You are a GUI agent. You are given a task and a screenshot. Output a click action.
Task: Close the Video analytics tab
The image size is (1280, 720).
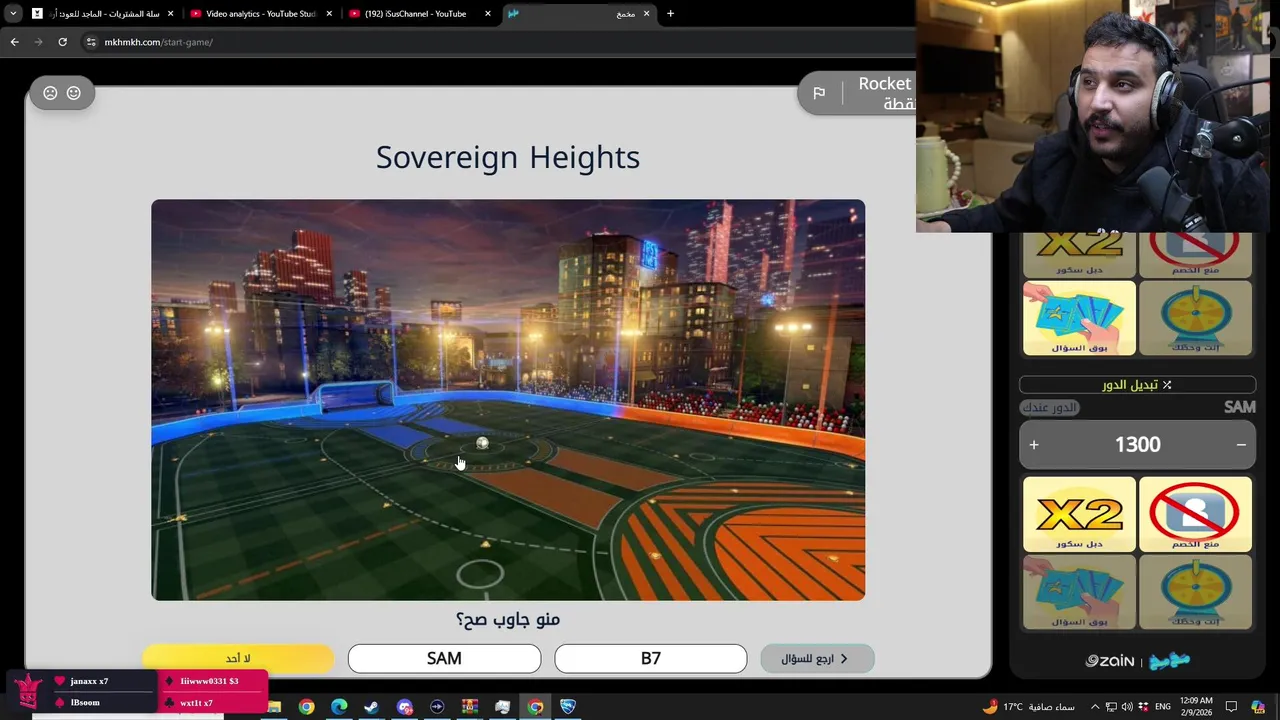click(329, 14)
